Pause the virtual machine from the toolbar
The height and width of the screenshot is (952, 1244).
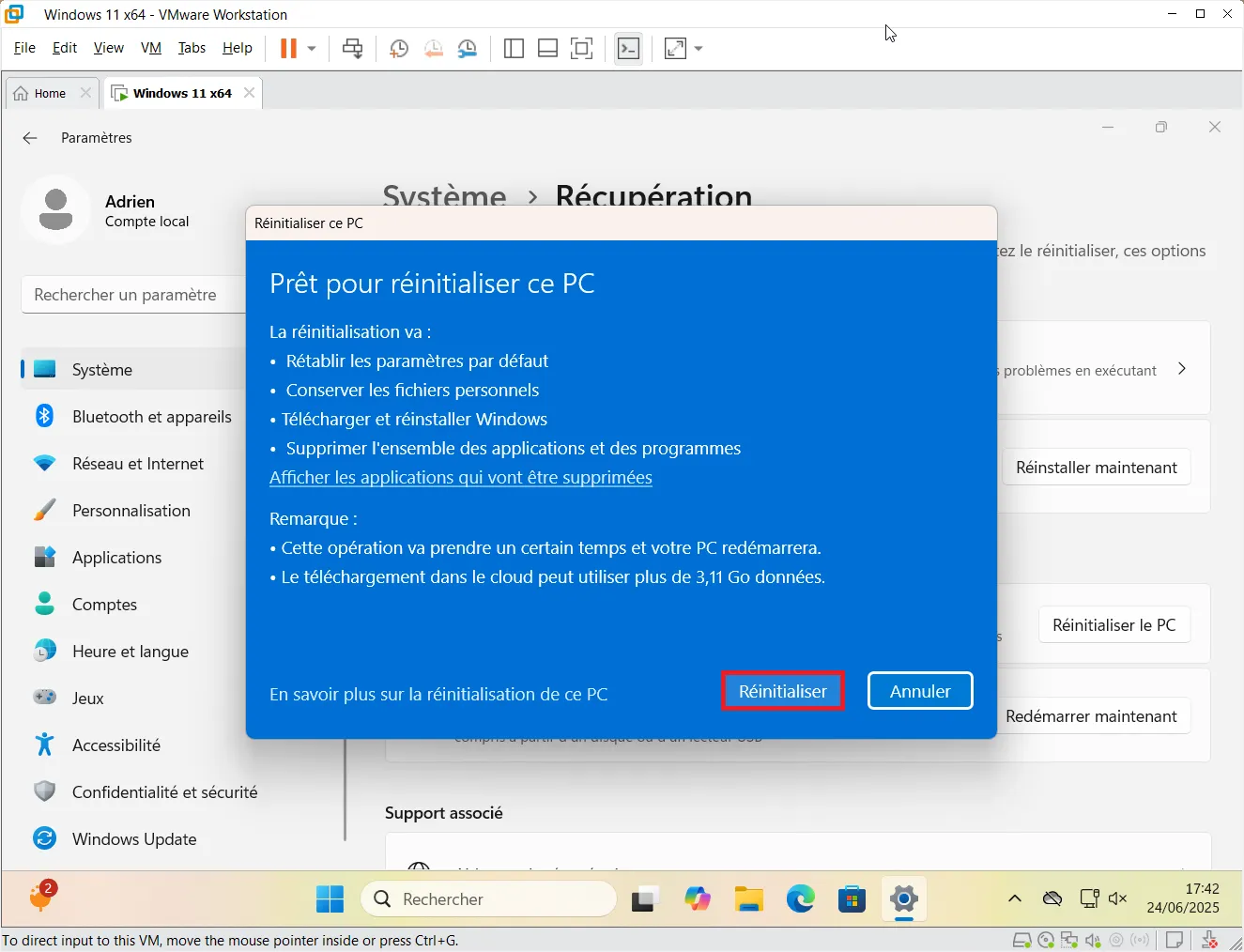288,48
